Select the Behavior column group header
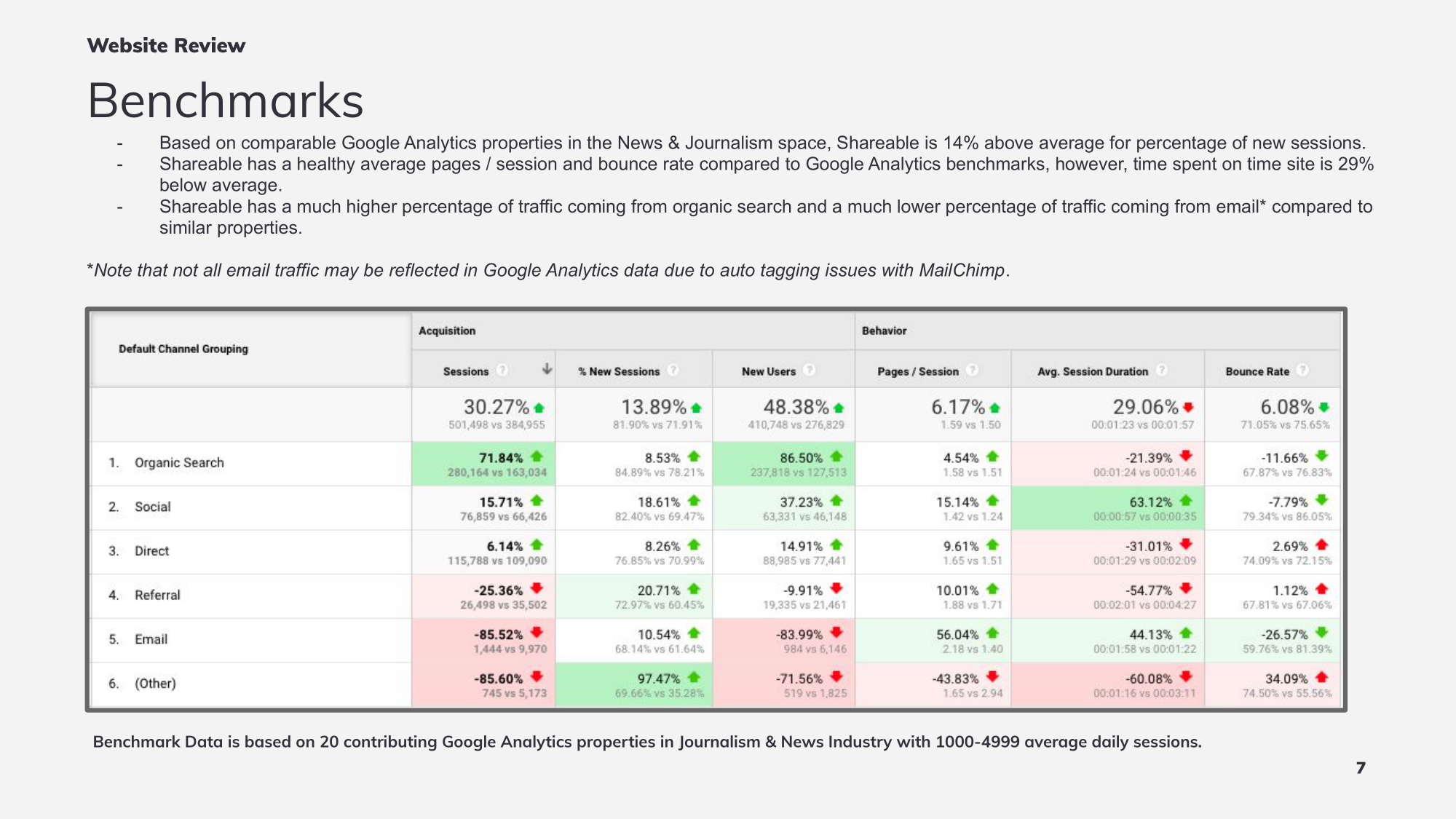 [884, 331]
